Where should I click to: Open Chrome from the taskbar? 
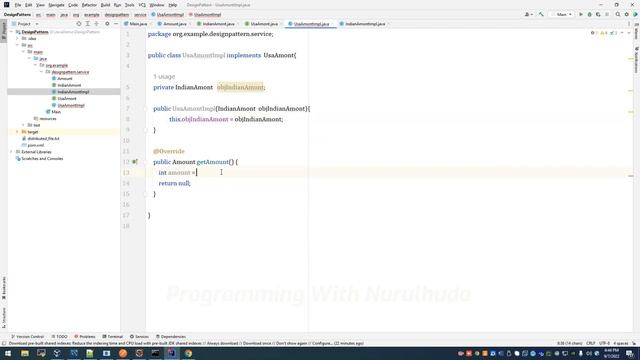click(x=188, y=353)
